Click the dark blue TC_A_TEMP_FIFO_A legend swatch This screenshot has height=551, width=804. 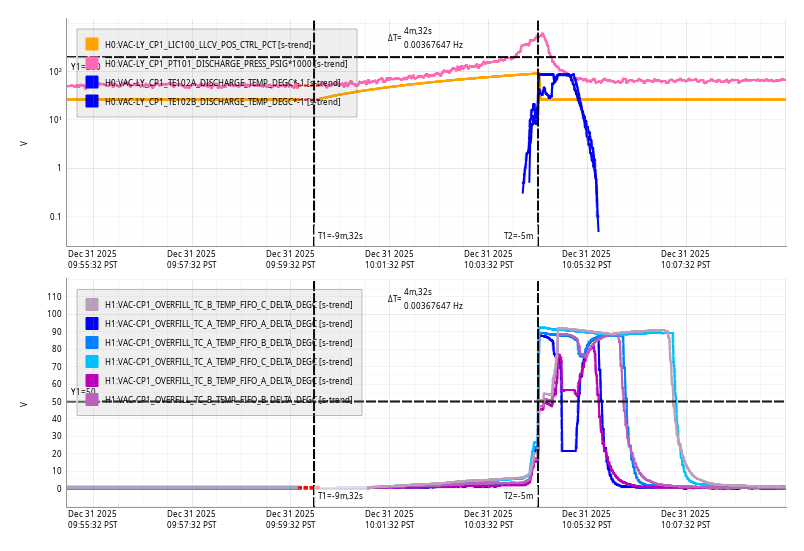point(92,323)
